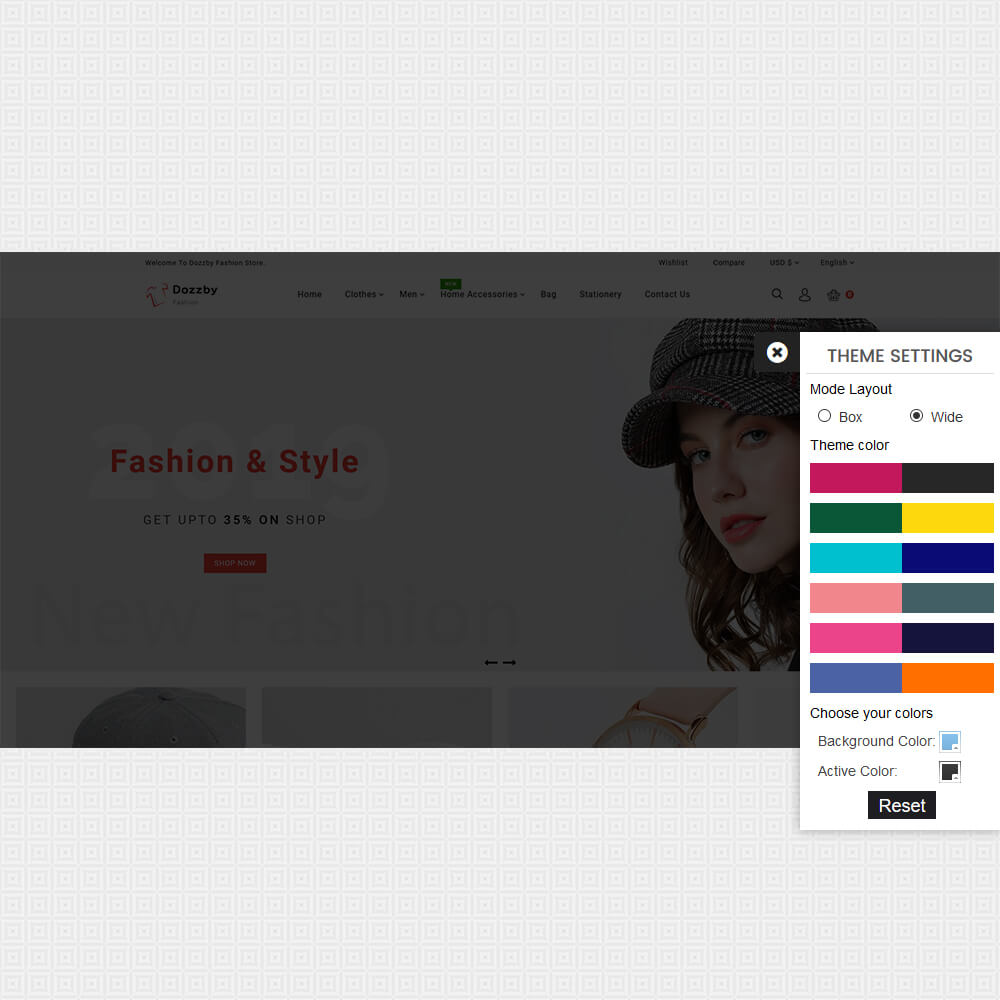Click the Dozzby Fashion logo
Image resolution: width=1000 pixels, height=1000 pixels.
[x=182, y=294]
